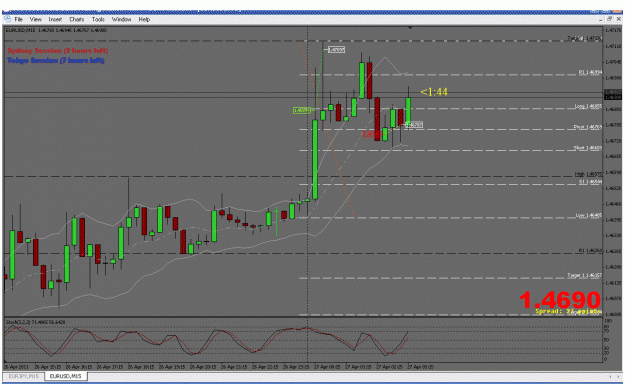The height and width of the screenshot is (384, 625).
Task: Click the chart tabs scroll-right arrow
Action: (619, 376)
